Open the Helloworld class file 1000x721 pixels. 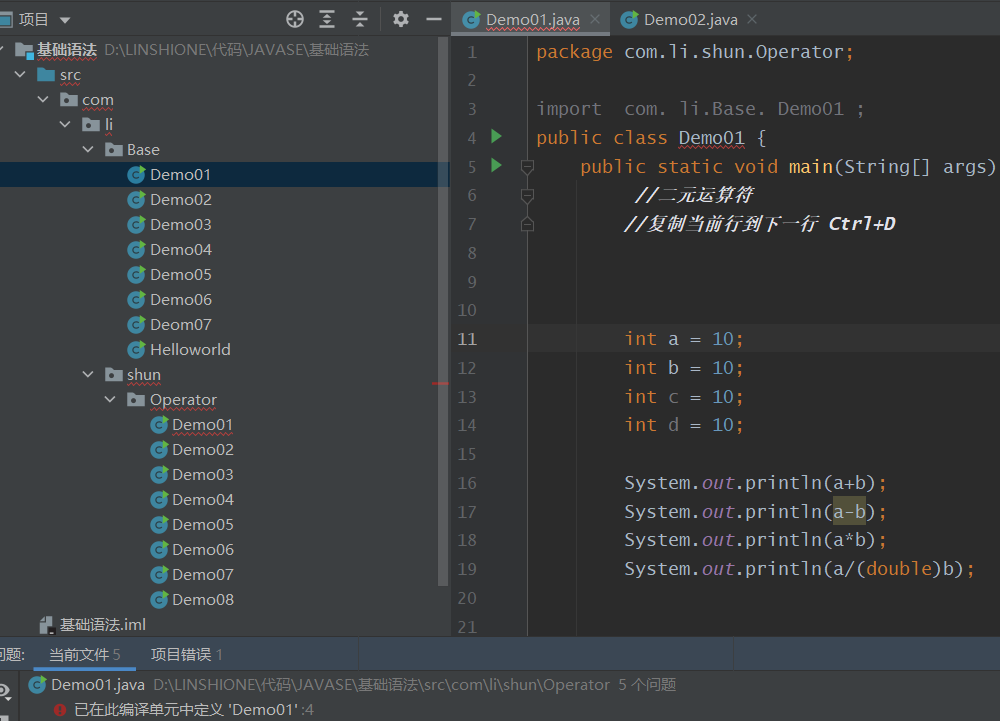click(190, 349)
